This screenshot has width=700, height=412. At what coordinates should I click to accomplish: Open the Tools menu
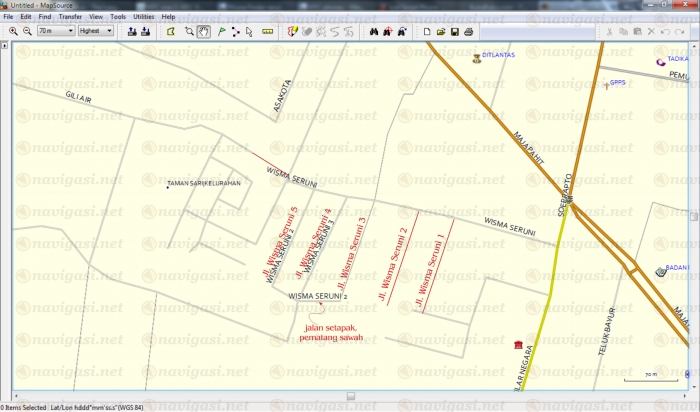tap(118, 17)
